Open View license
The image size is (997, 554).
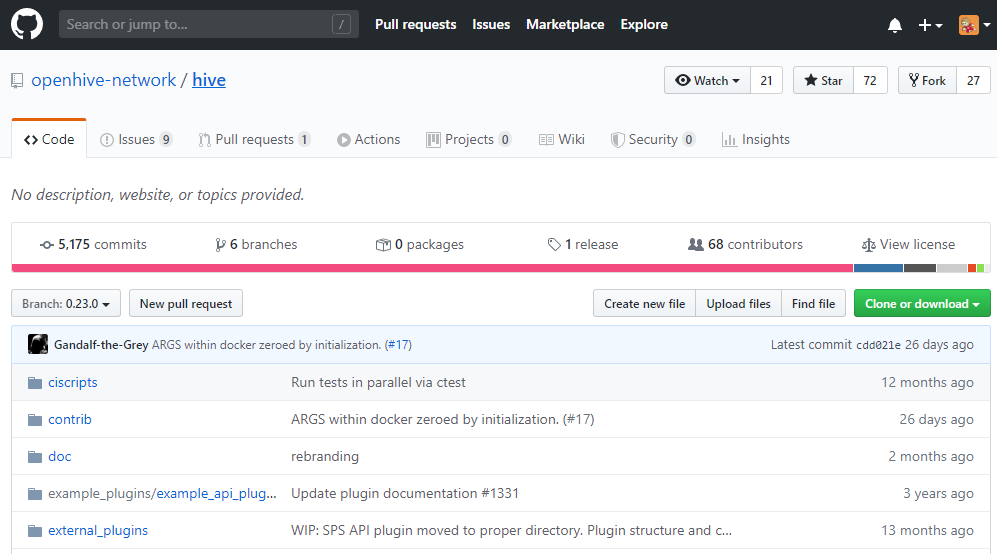click(x=908, y=244)
